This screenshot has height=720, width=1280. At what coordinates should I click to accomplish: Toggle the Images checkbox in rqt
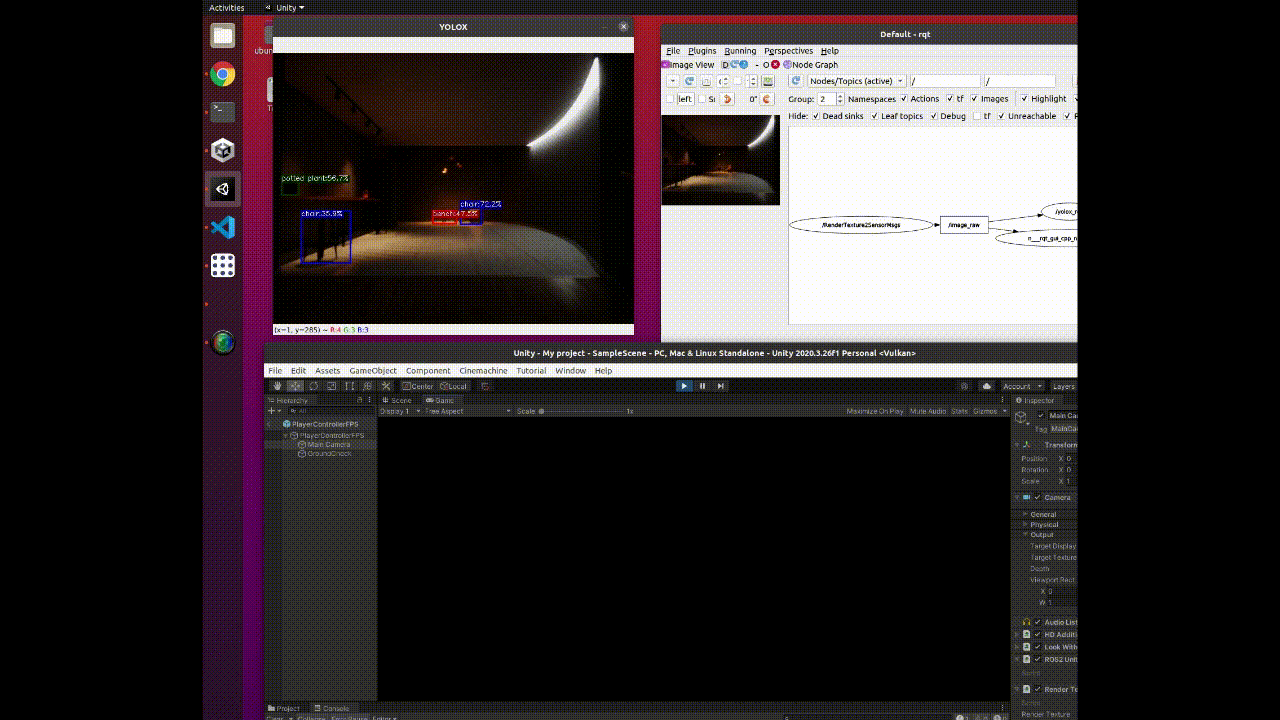974,99
